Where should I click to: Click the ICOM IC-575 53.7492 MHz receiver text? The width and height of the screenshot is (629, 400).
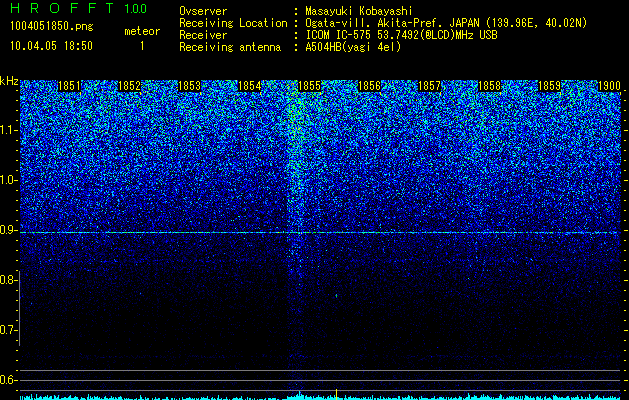point(401,35)
